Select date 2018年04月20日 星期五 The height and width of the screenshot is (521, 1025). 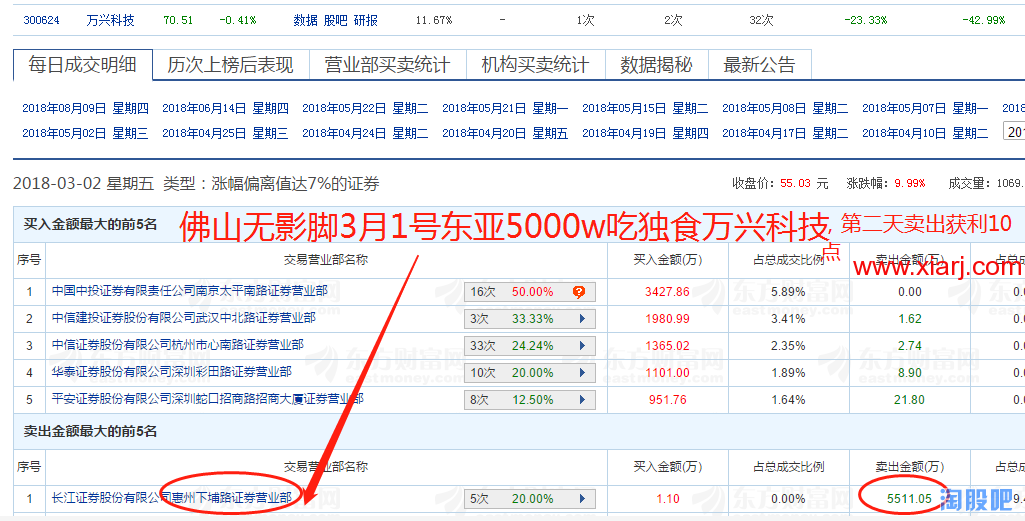click(505, 134)
